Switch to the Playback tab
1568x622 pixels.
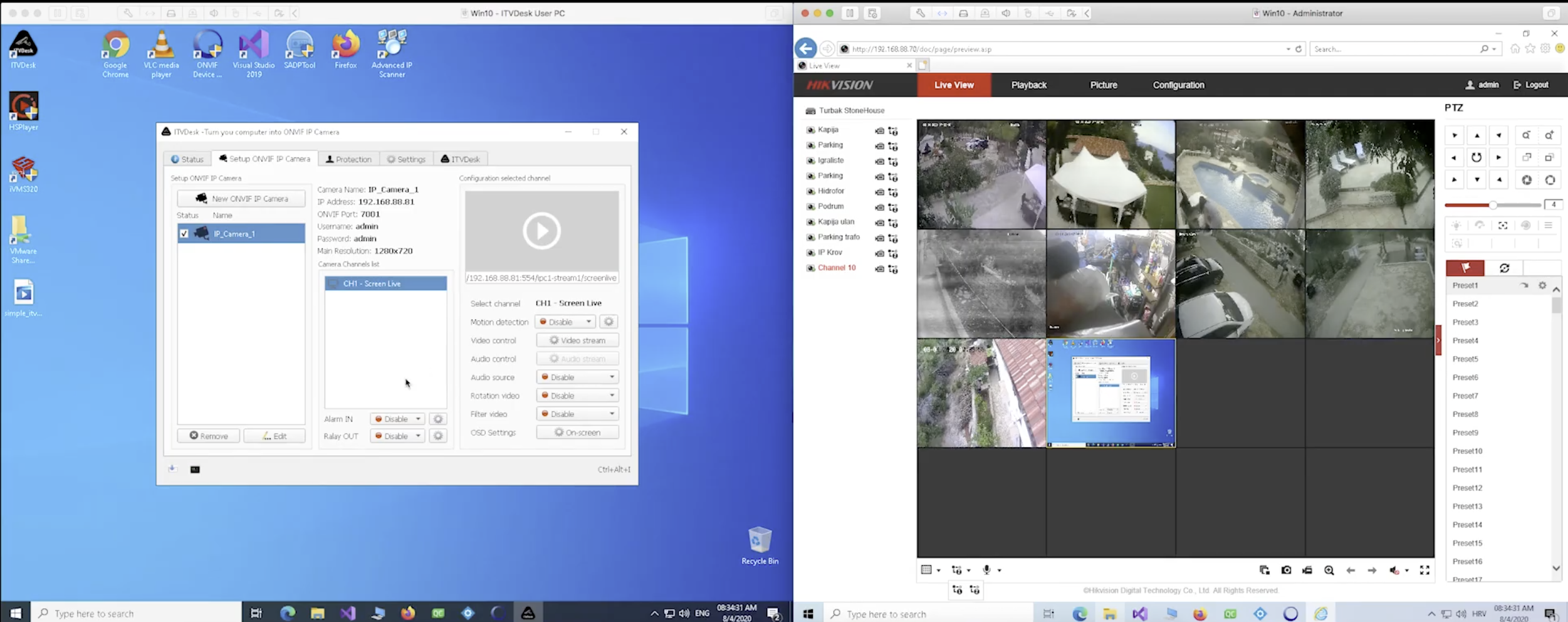(x=1028, y=85)
